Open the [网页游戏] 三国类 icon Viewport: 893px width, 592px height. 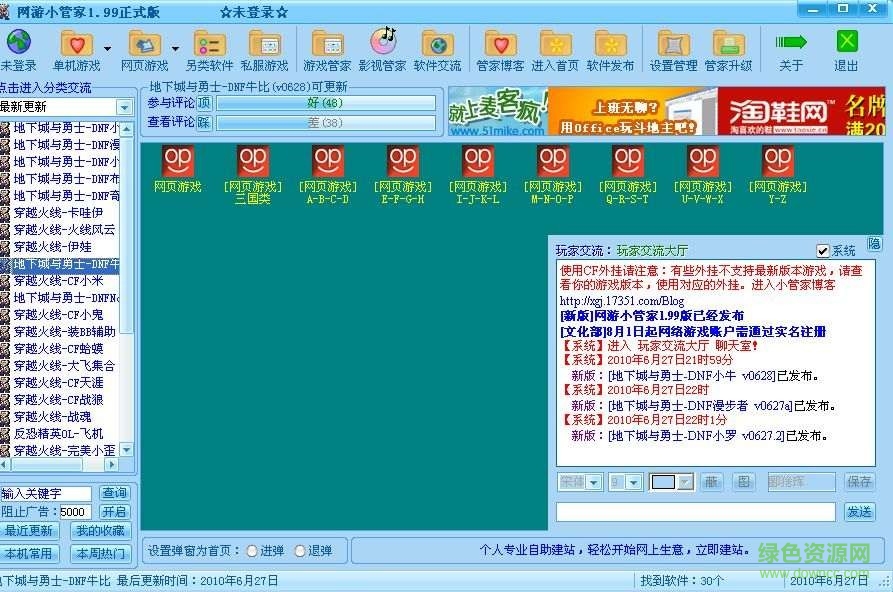253,161
